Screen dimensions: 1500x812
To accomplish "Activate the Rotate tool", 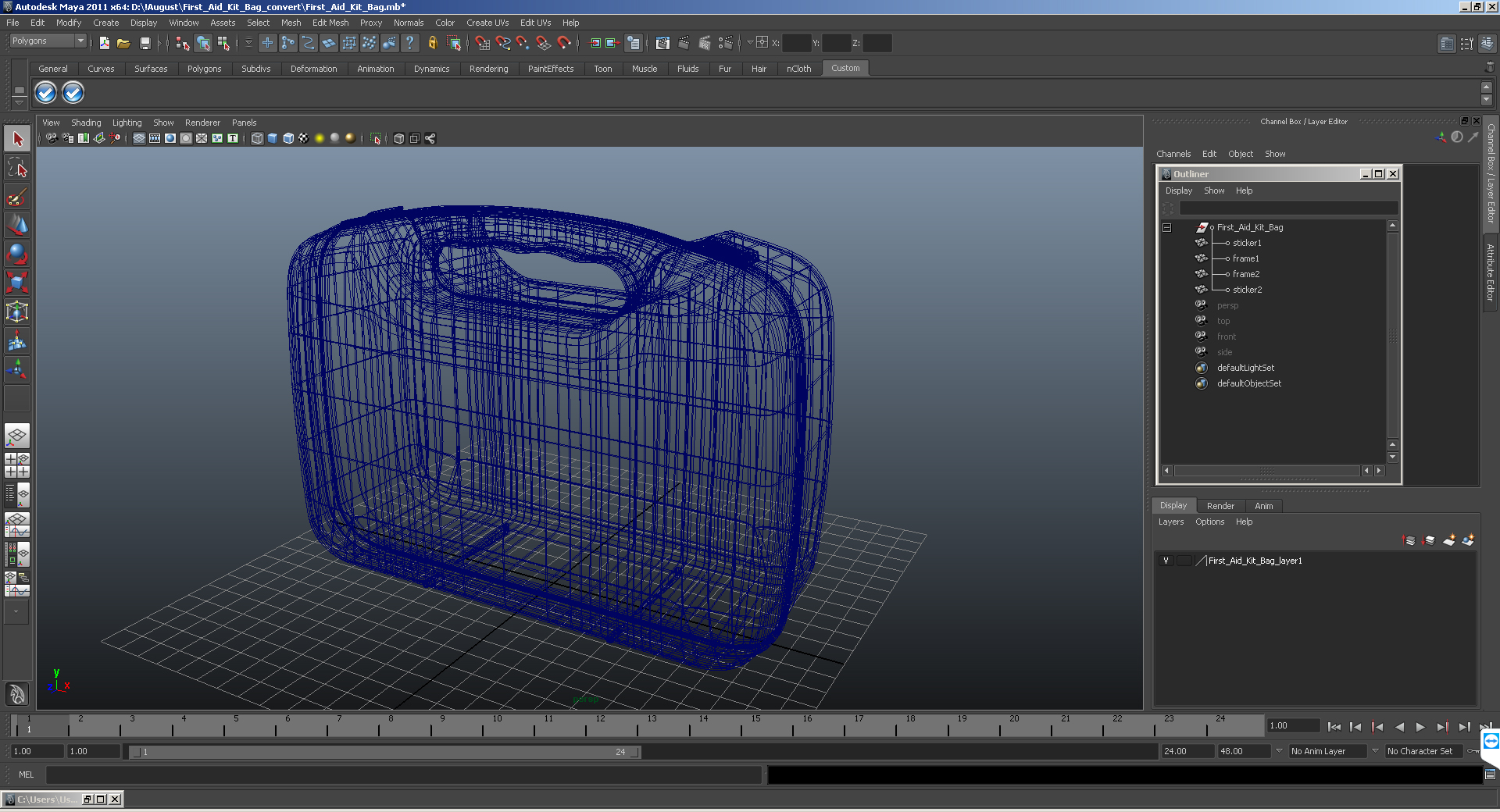I will (x=17, y=255).
